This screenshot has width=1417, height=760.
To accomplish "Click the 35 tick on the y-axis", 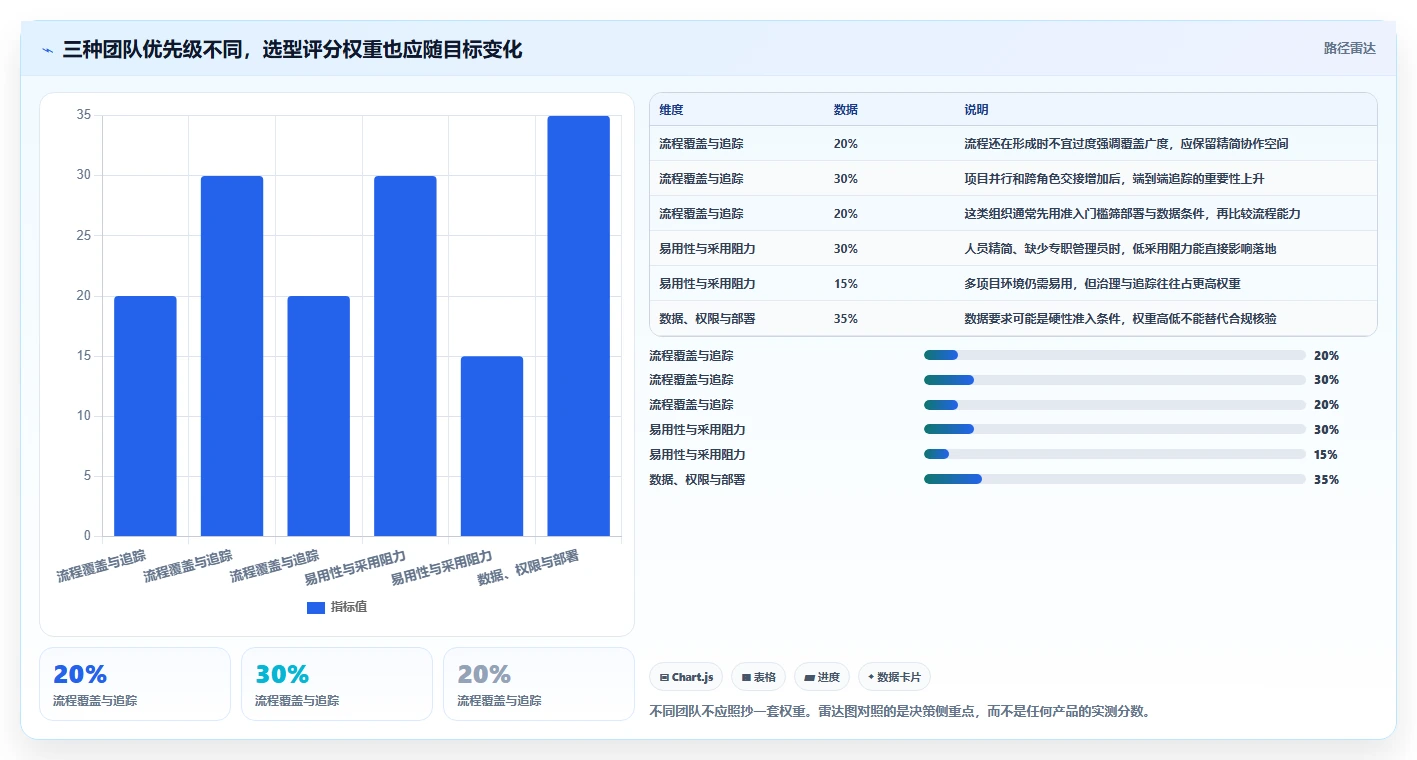I will (x=84, y=116).
